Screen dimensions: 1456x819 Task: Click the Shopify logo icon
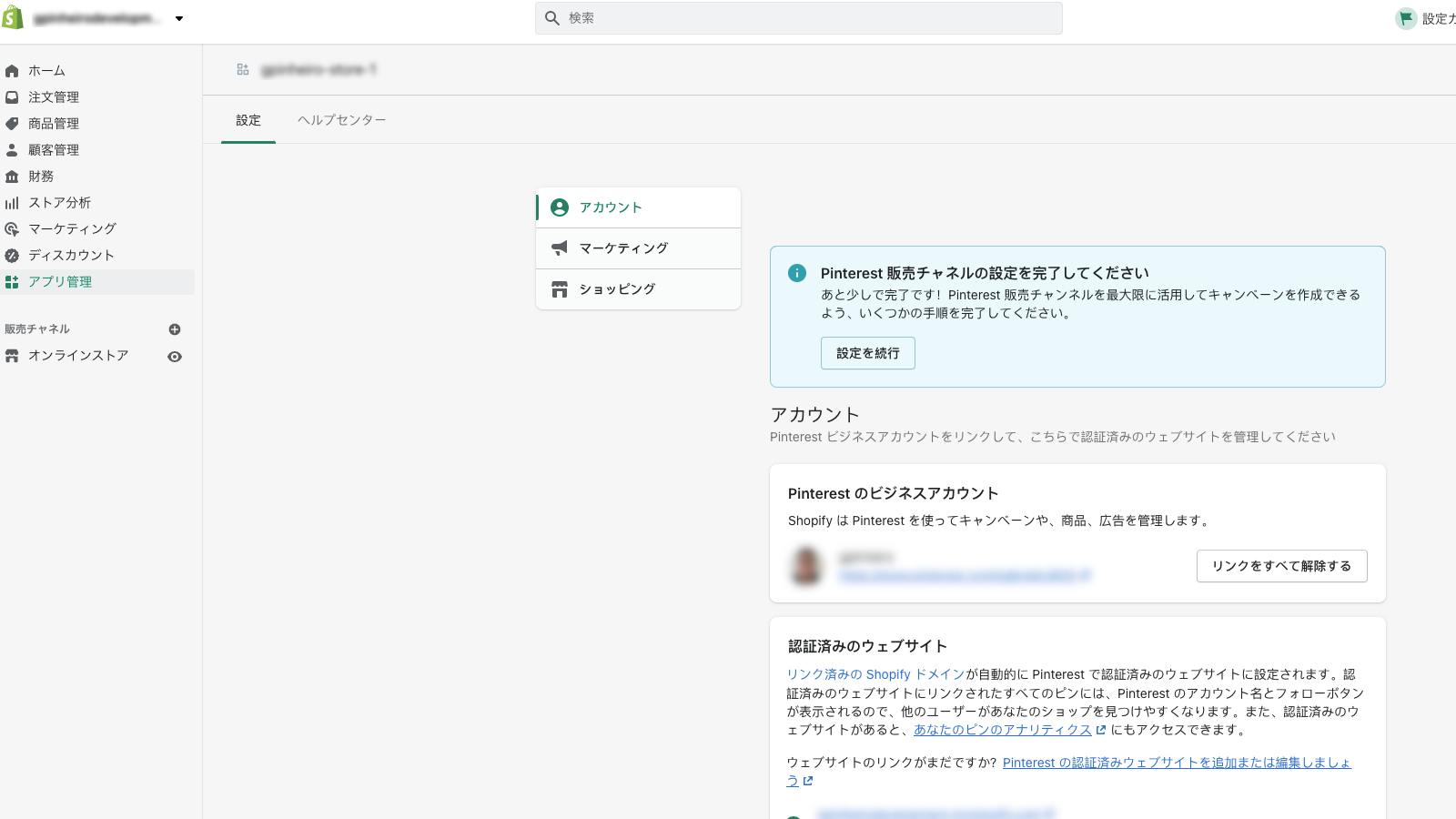click(x=12, y=17)
